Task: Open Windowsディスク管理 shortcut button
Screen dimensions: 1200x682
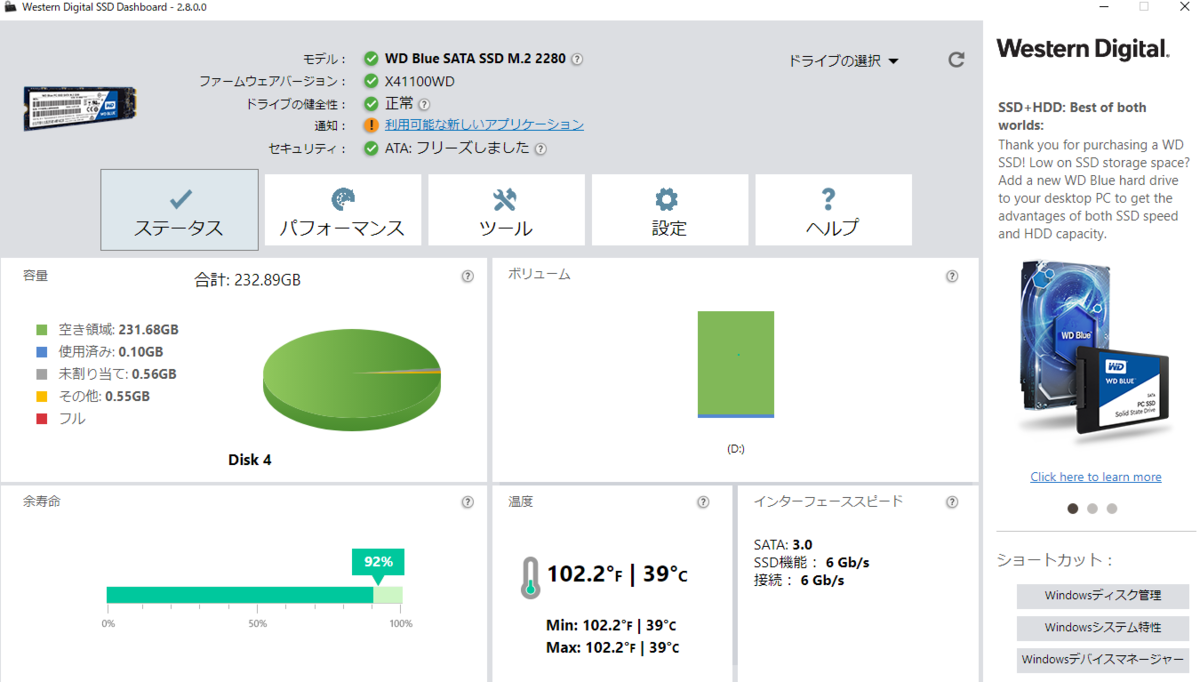Action: click(1102, 596)
